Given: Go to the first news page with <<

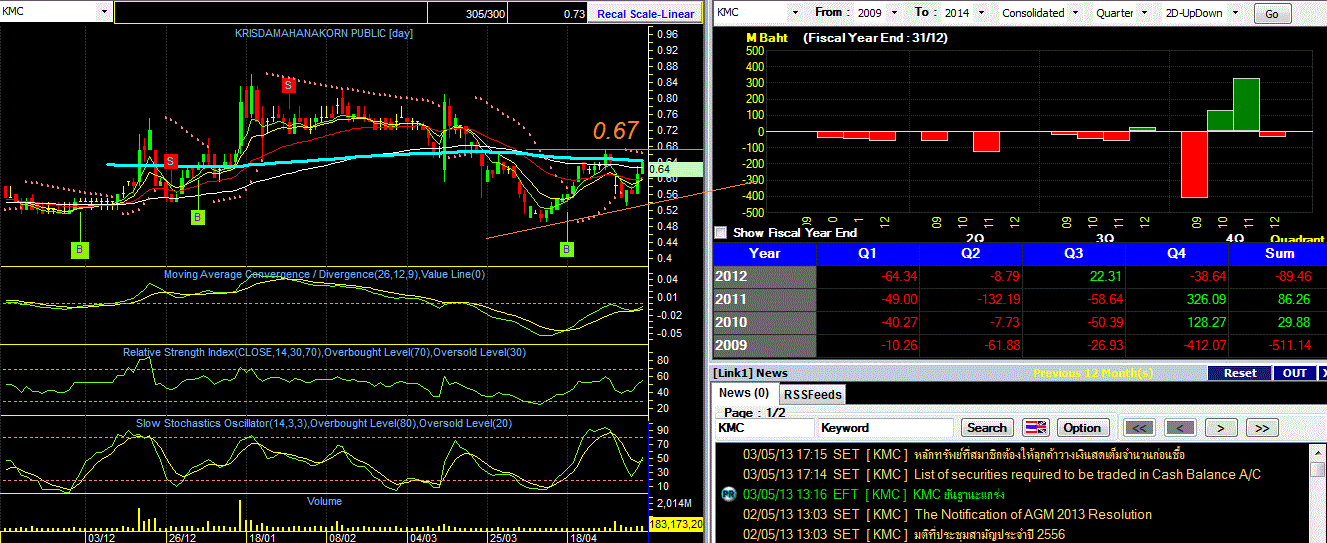Looking at the screenshot, I should 1141,428.
